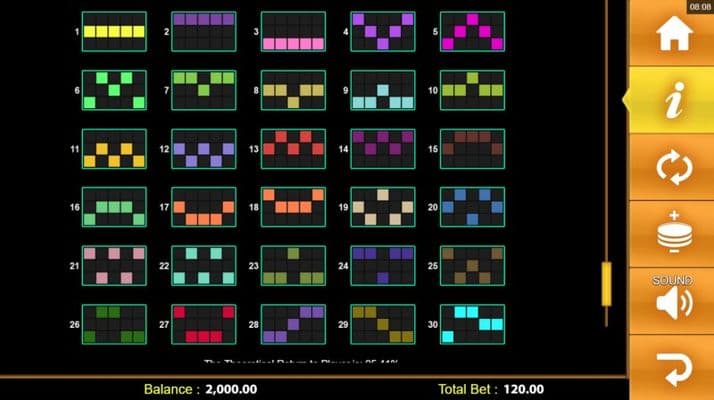Select payline 30 cyan diagram
Image resolution: width=714 pixels, height=400 pixels.
(472, 324)
